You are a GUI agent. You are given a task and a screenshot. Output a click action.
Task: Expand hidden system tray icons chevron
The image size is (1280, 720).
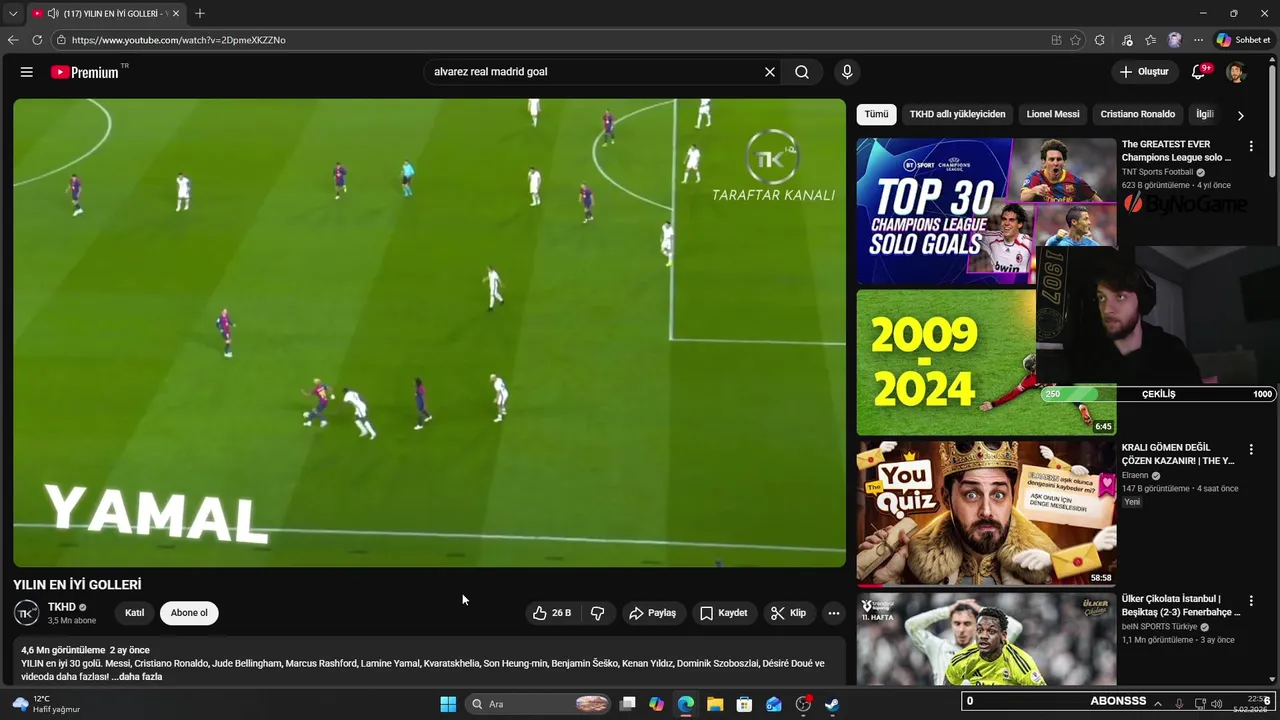point(1158,704)
